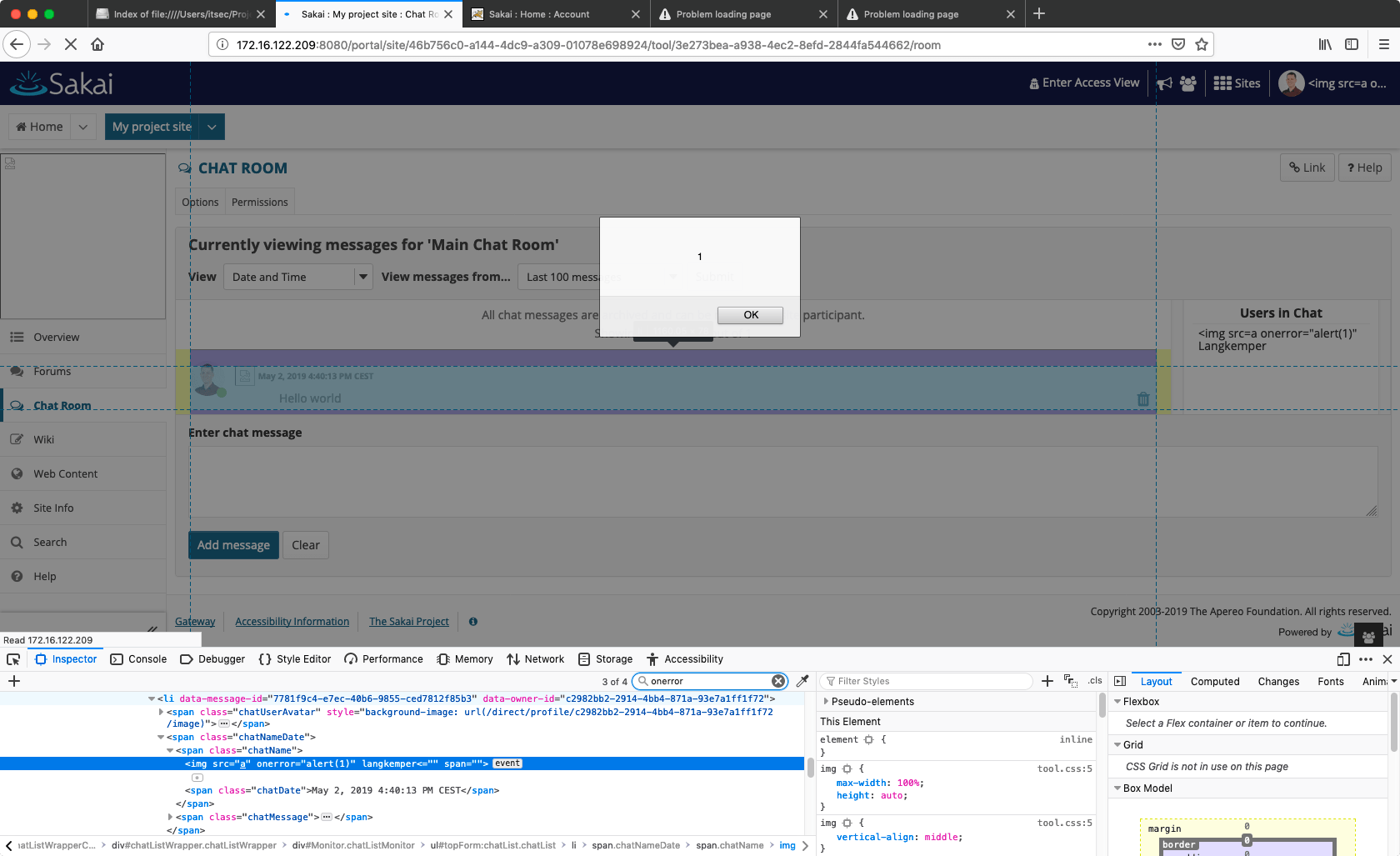Viewport: 1400px width, 856px height.
Task: Open the Pocket save icon
Action: point(1177,44)
